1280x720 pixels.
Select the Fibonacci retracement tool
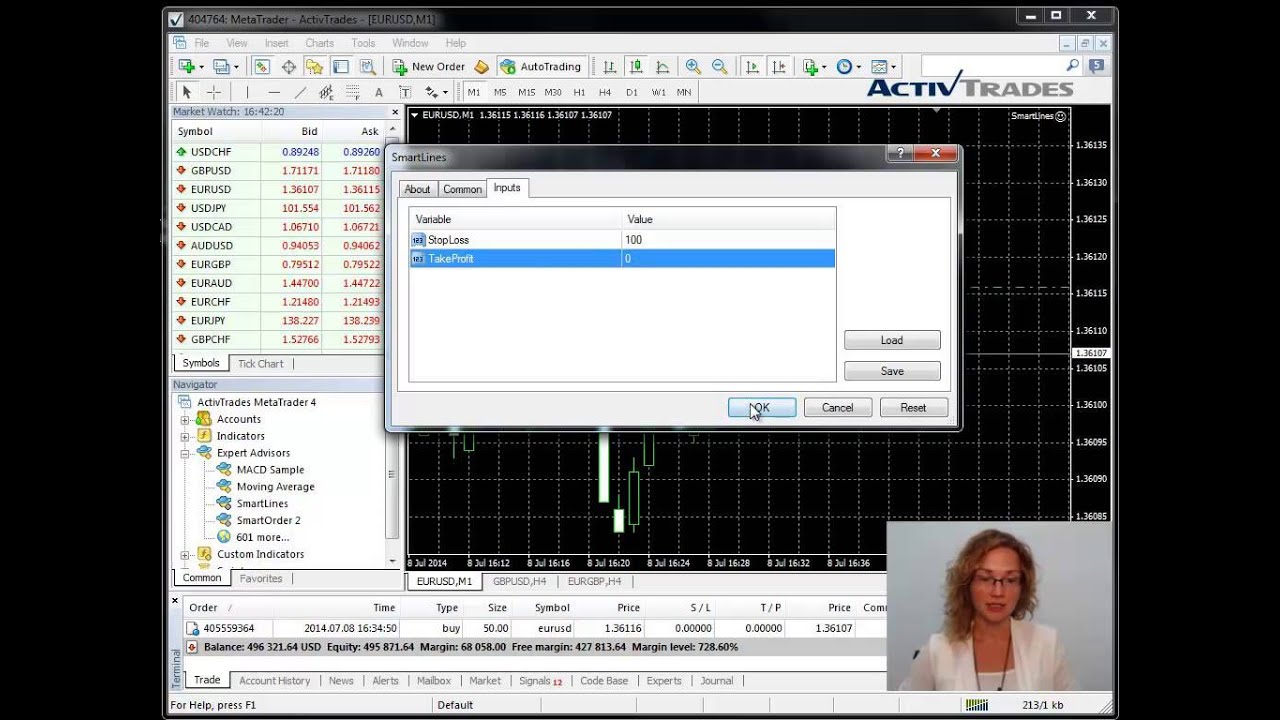point(352,92)
